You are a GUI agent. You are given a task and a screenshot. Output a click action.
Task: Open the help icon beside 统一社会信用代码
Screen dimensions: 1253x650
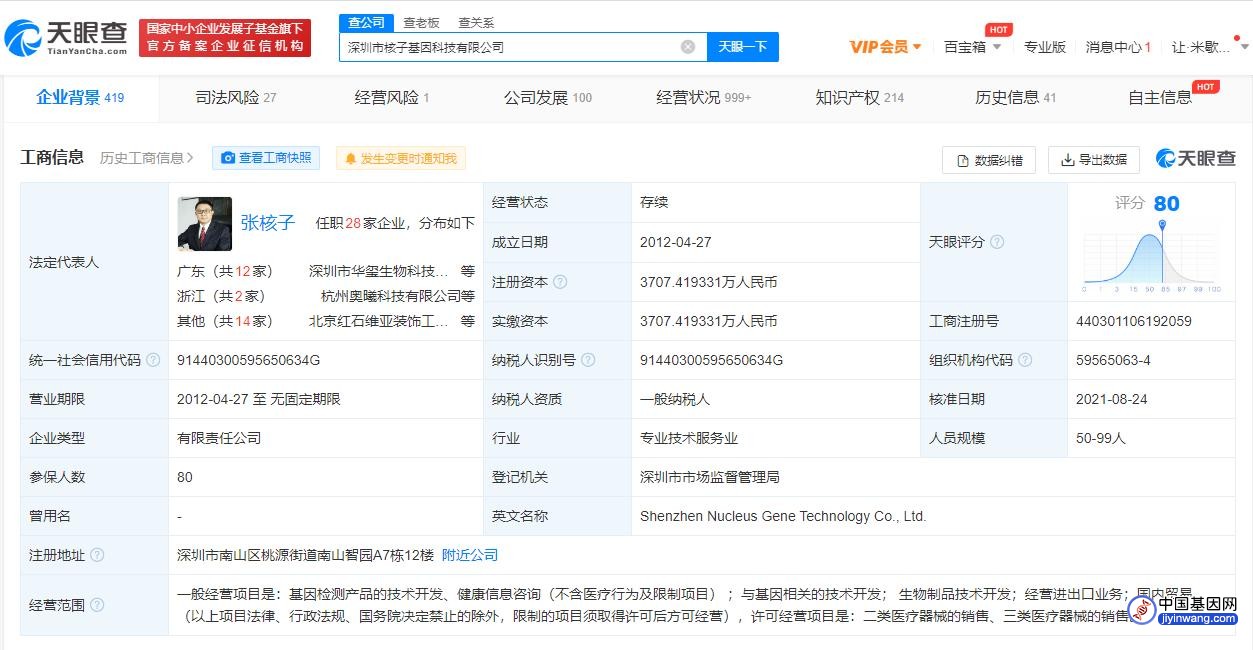coord(153,360)
